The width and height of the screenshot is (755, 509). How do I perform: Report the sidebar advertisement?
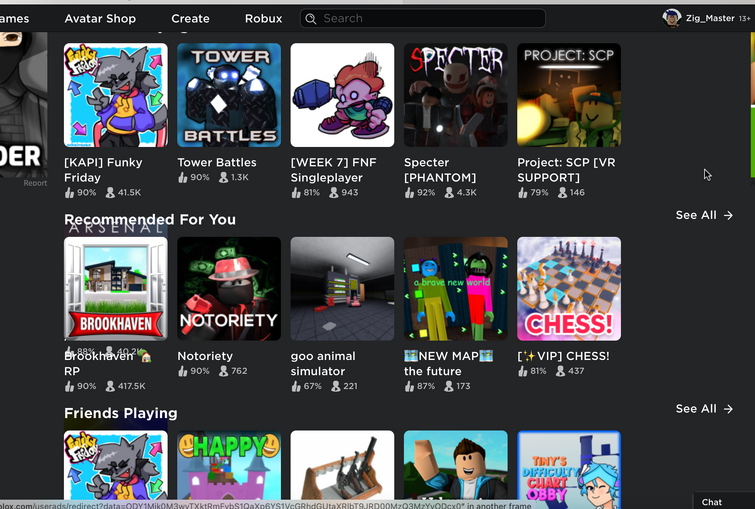tap(35, 183)
